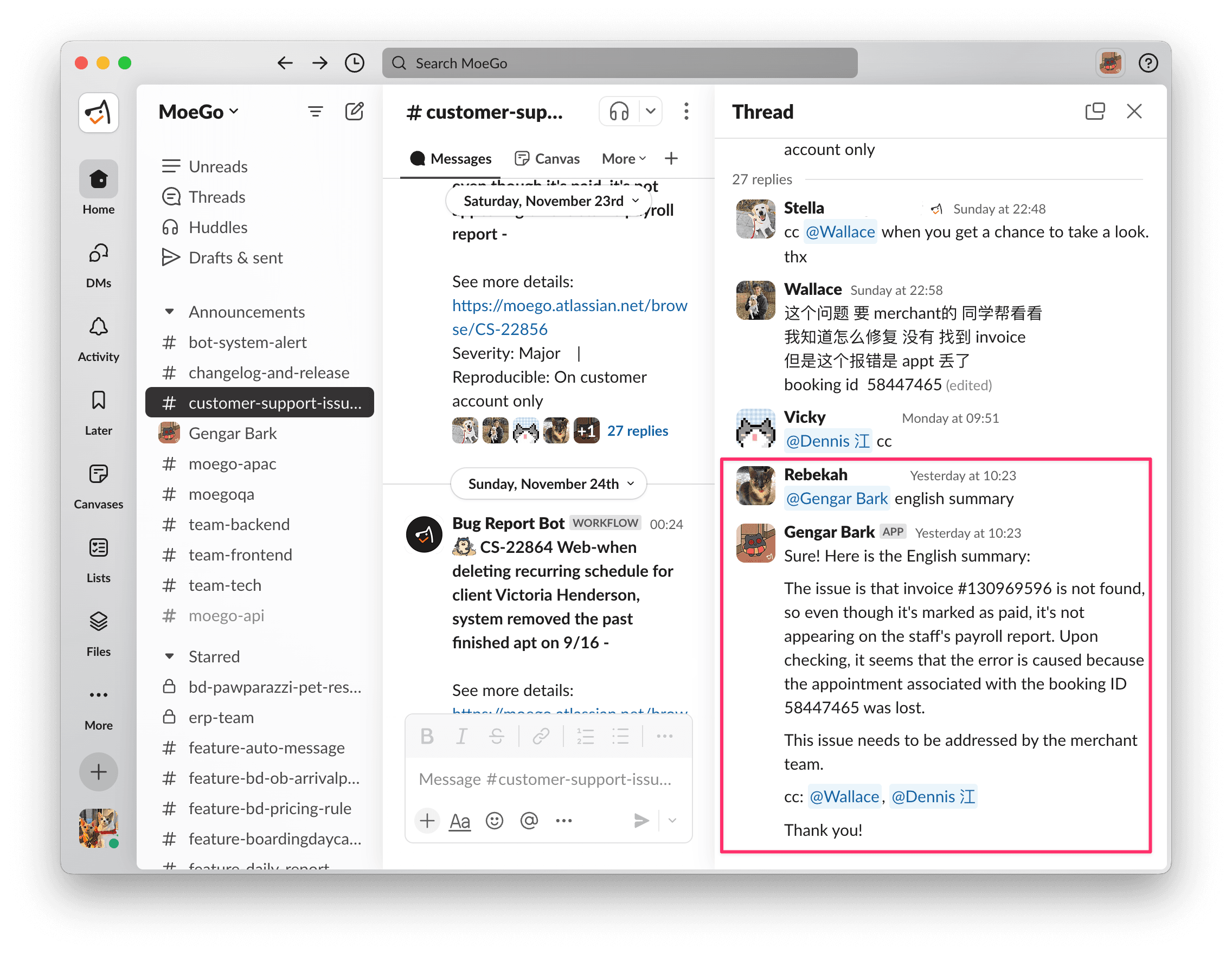Select the Lists panel icon
The width and height of the screenshot is (1232, 954).
point(97,549)
